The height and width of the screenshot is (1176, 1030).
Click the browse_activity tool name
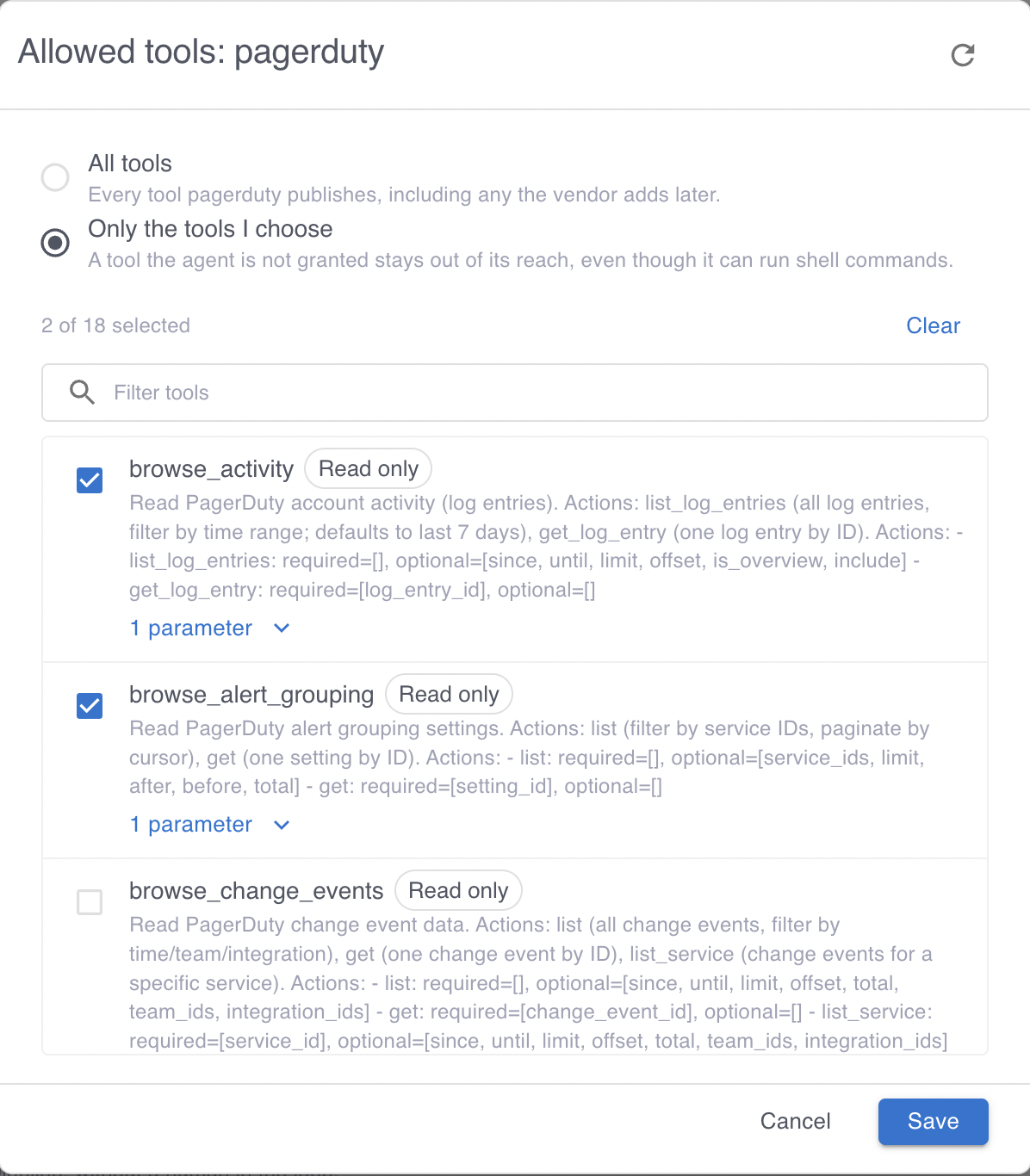click(x=211, y=469)
